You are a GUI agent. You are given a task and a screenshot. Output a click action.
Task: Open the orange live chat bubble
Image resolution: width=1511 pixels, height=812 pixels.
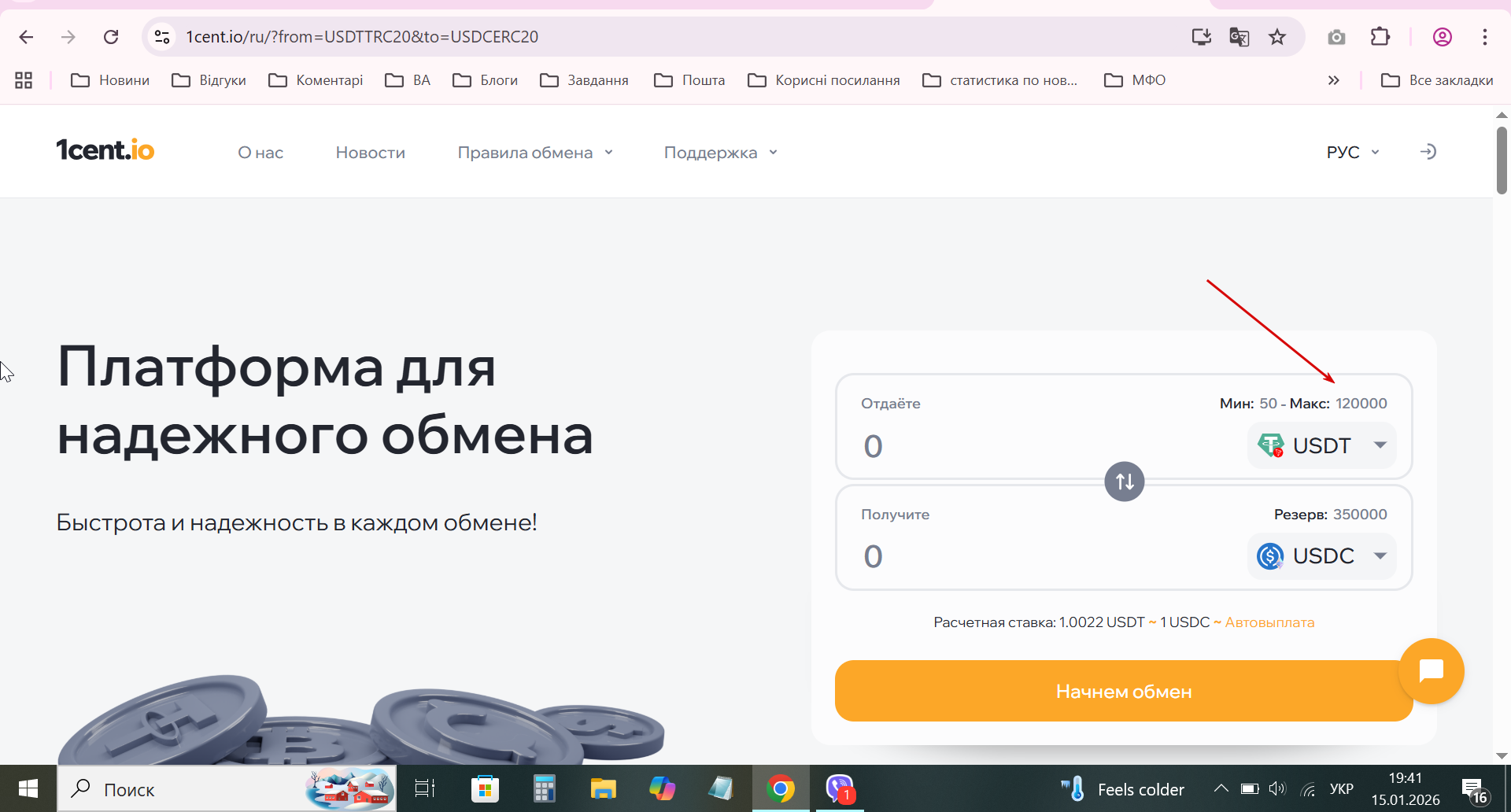point(1432,671)
